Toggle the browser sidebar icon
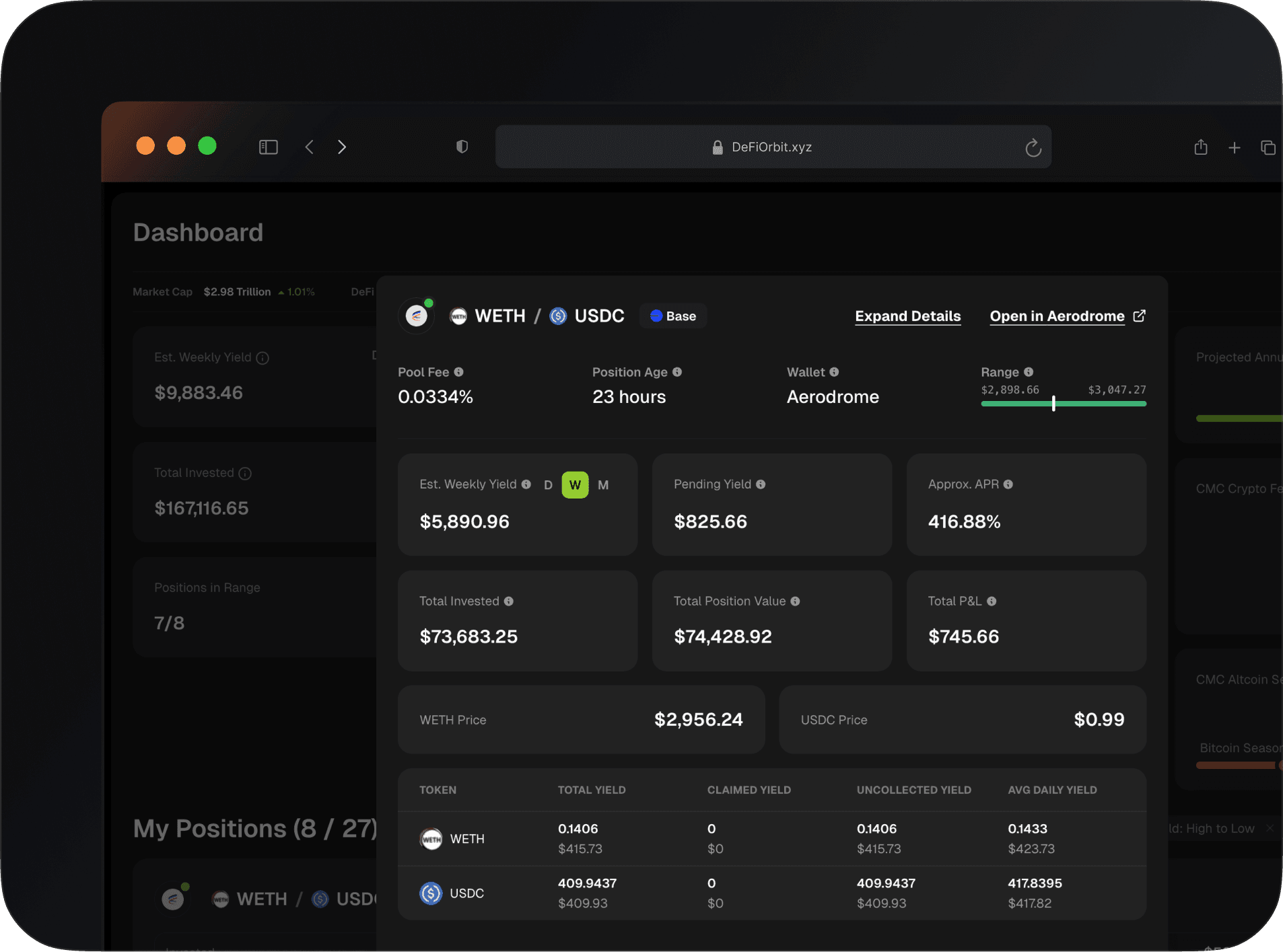Screen dimensions: 1283x952 tap(269, 147)
